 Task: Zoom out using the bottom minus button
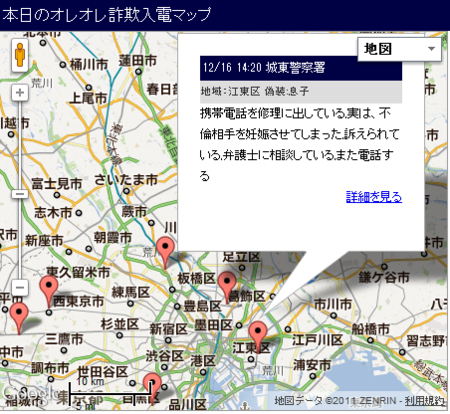coord(20,287)
